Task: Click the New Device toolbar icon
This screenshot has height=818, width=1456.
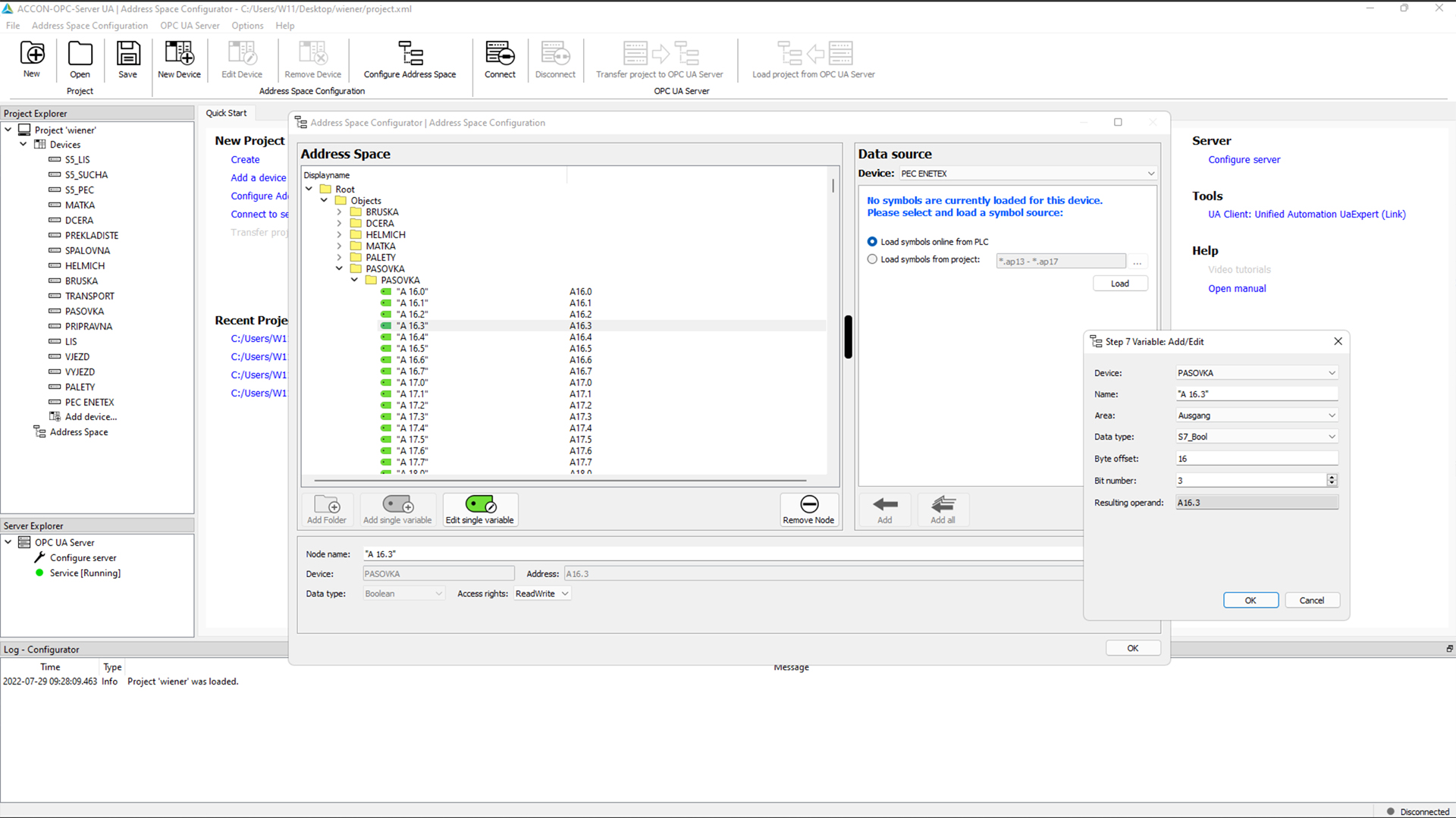Action: click(x=179, y=59)
